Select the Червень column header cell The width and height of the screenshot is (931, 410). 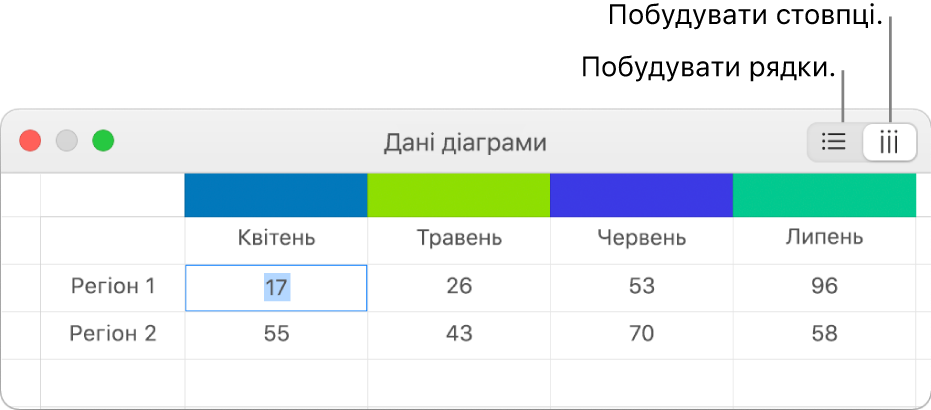click(642, 240)
